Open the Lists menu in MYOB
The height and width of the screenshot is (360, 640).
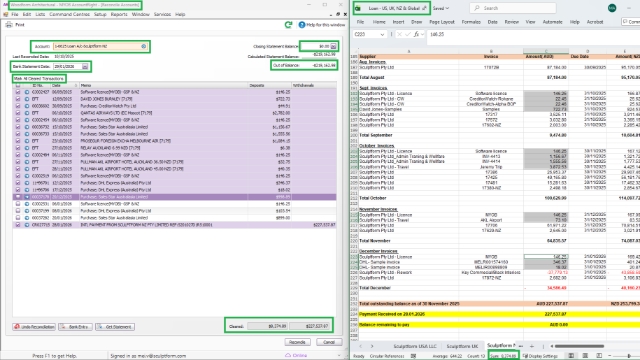pos(40,14)
